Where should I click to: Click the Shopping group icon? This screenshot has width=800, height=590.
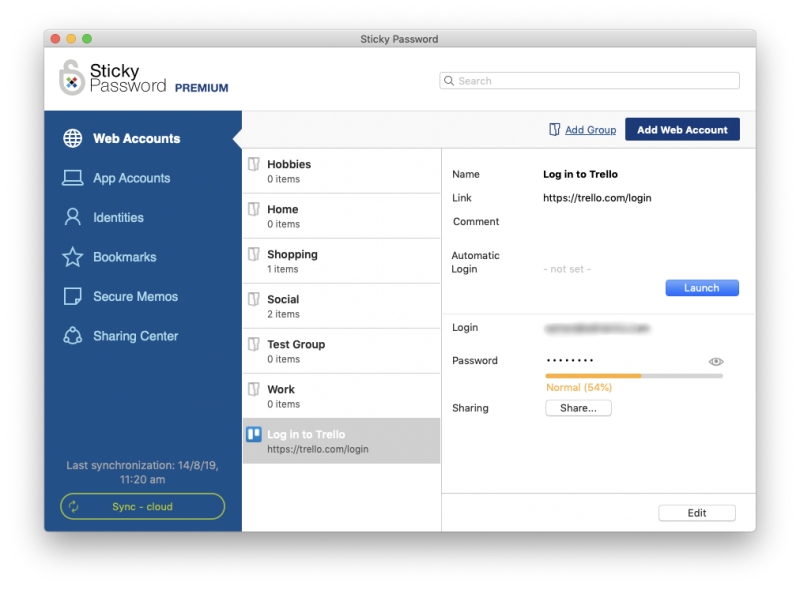pos(254,254)
